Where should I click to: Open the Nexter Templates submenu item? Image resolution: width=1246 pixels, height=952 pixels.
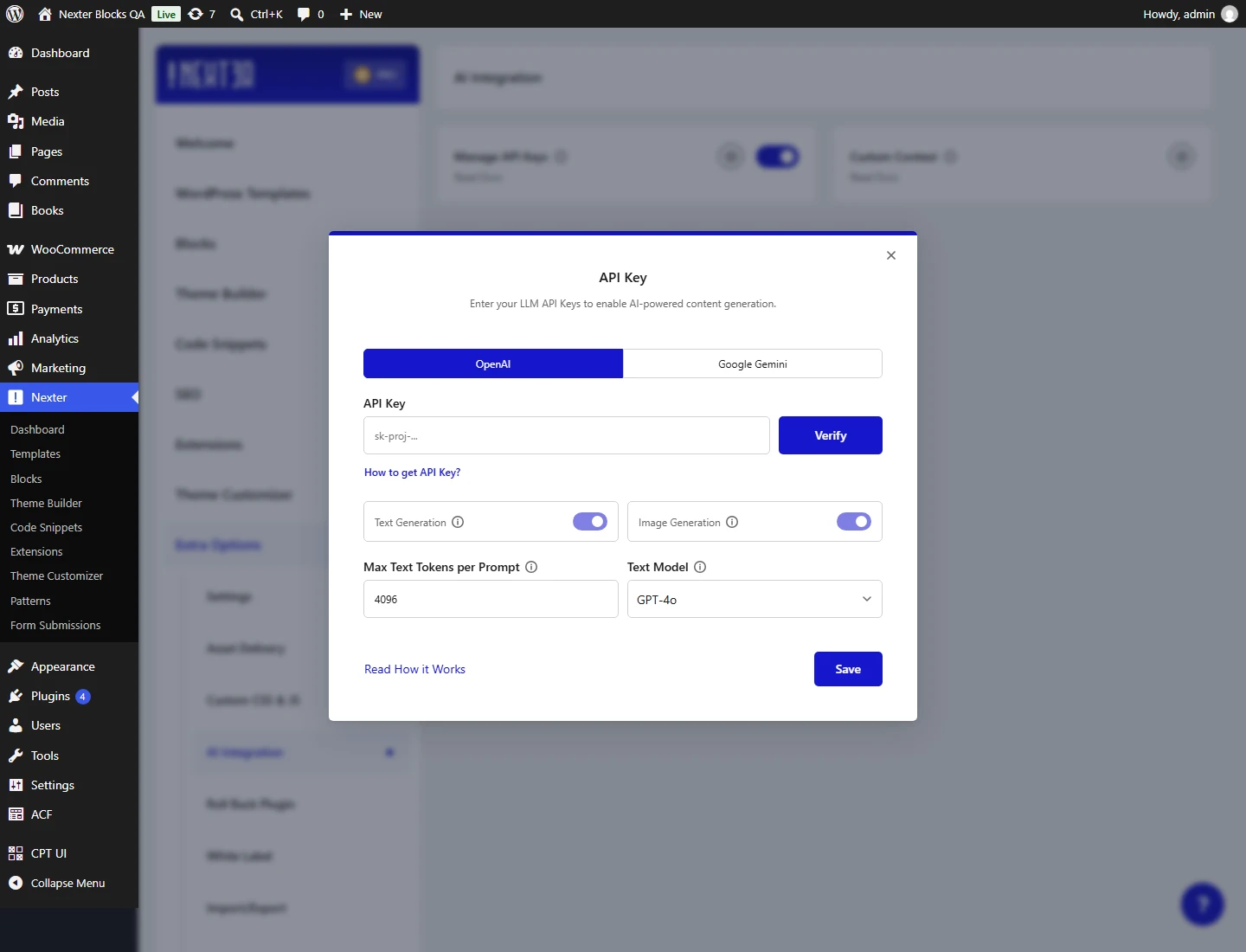[x=35, y=453]
